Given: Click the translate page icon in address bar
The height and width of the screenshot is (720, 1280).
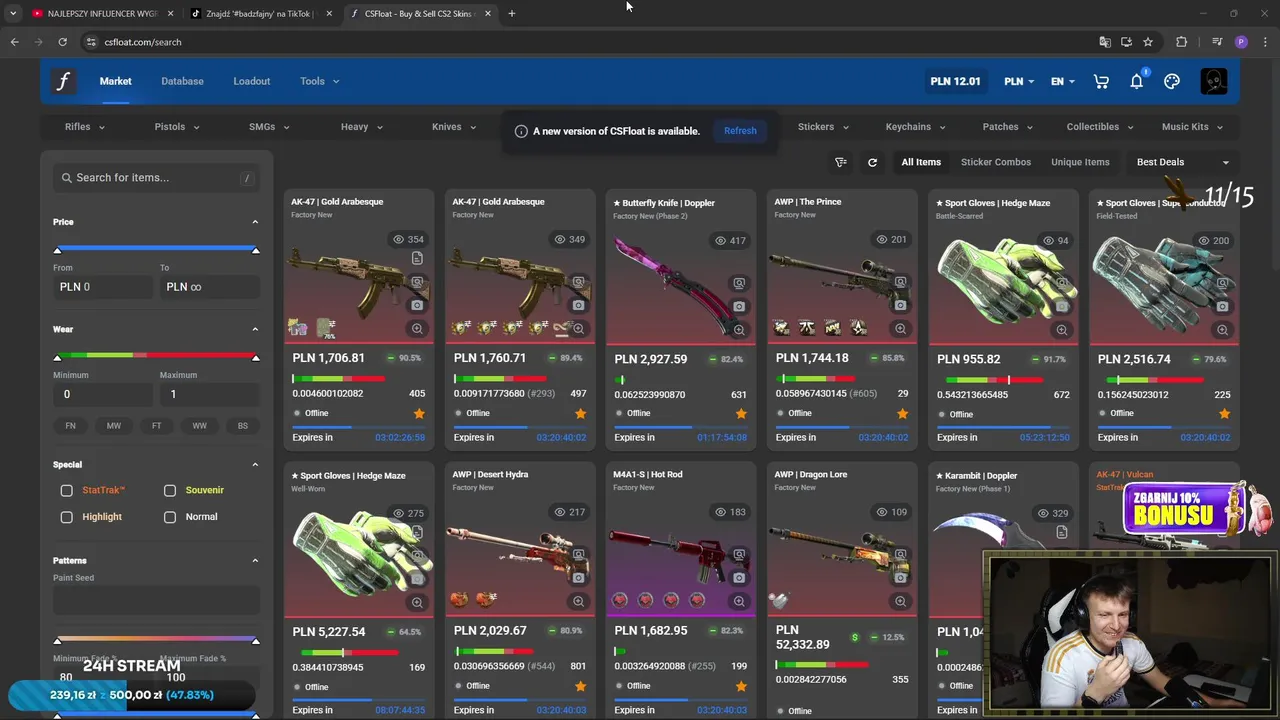Looking at the screenshot, I should click(1104, 42).
